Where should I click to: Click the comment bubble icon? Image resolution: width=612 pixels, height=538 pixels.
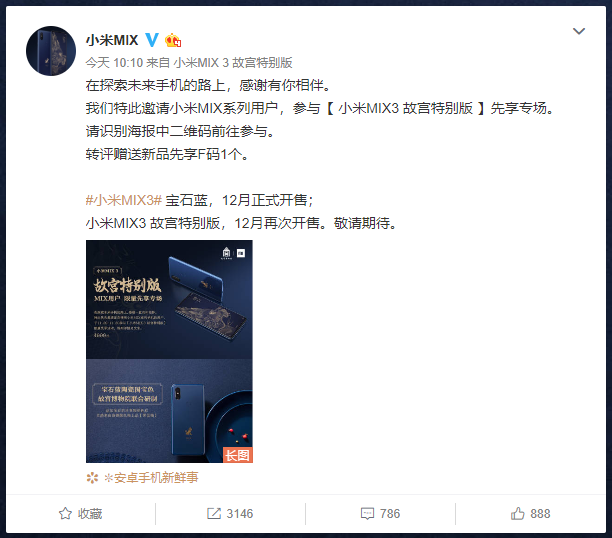[x=367, y=514]
